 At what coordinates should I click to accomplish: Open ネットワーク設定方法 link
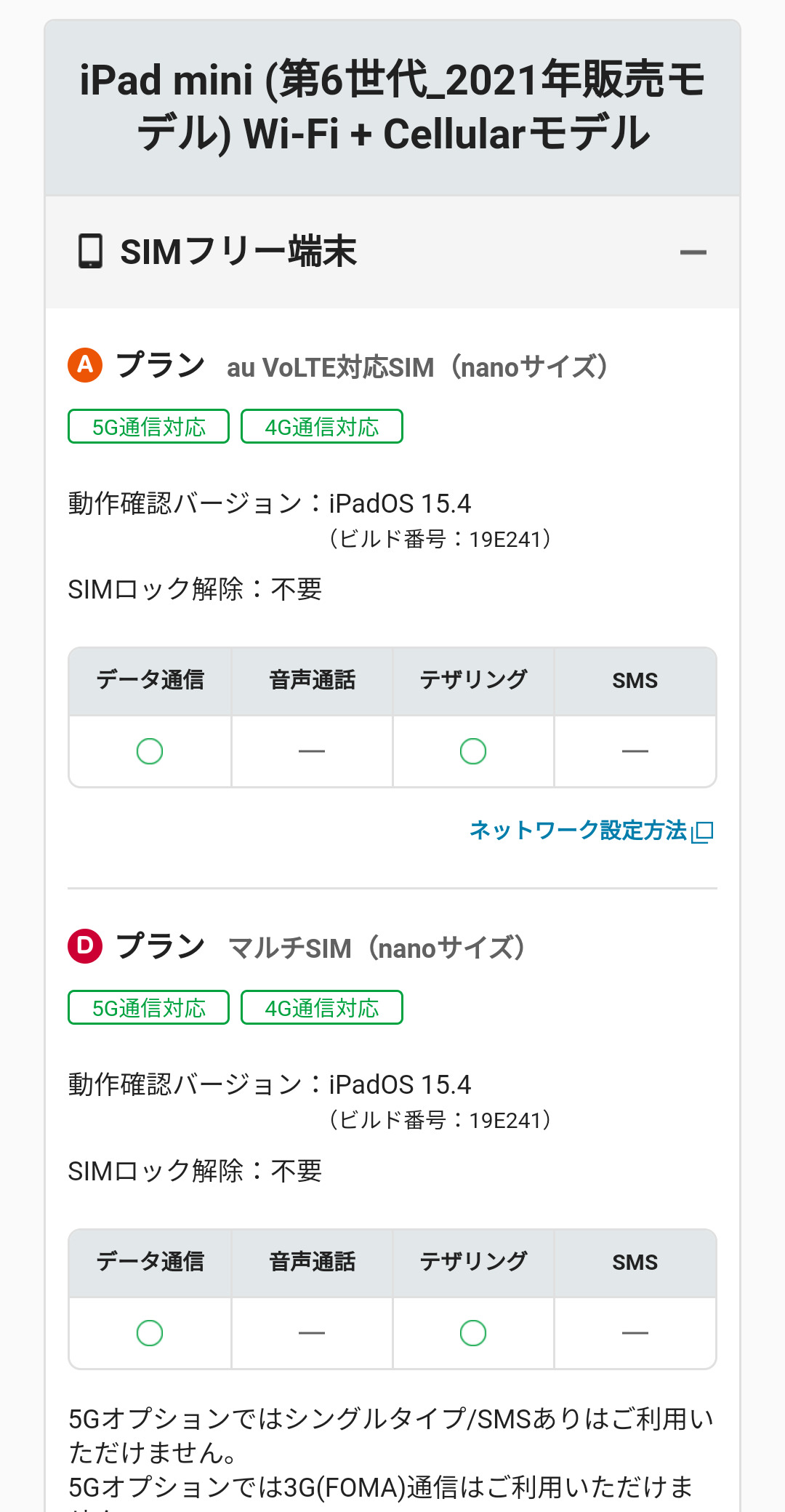[x=578, y=830]
